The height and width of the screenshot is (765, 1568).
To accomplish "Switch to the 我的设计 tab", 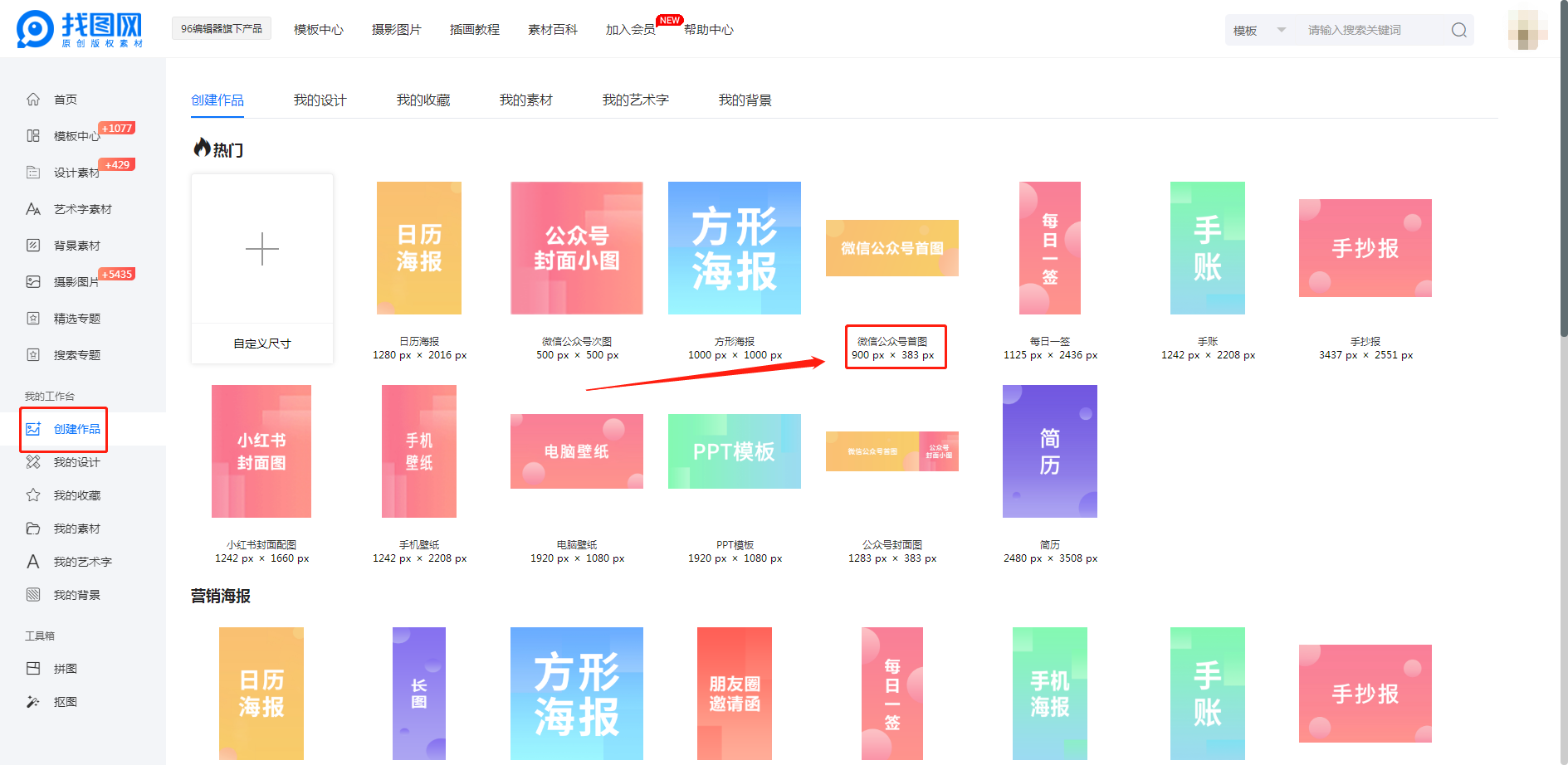I will (x=320, y=100).
